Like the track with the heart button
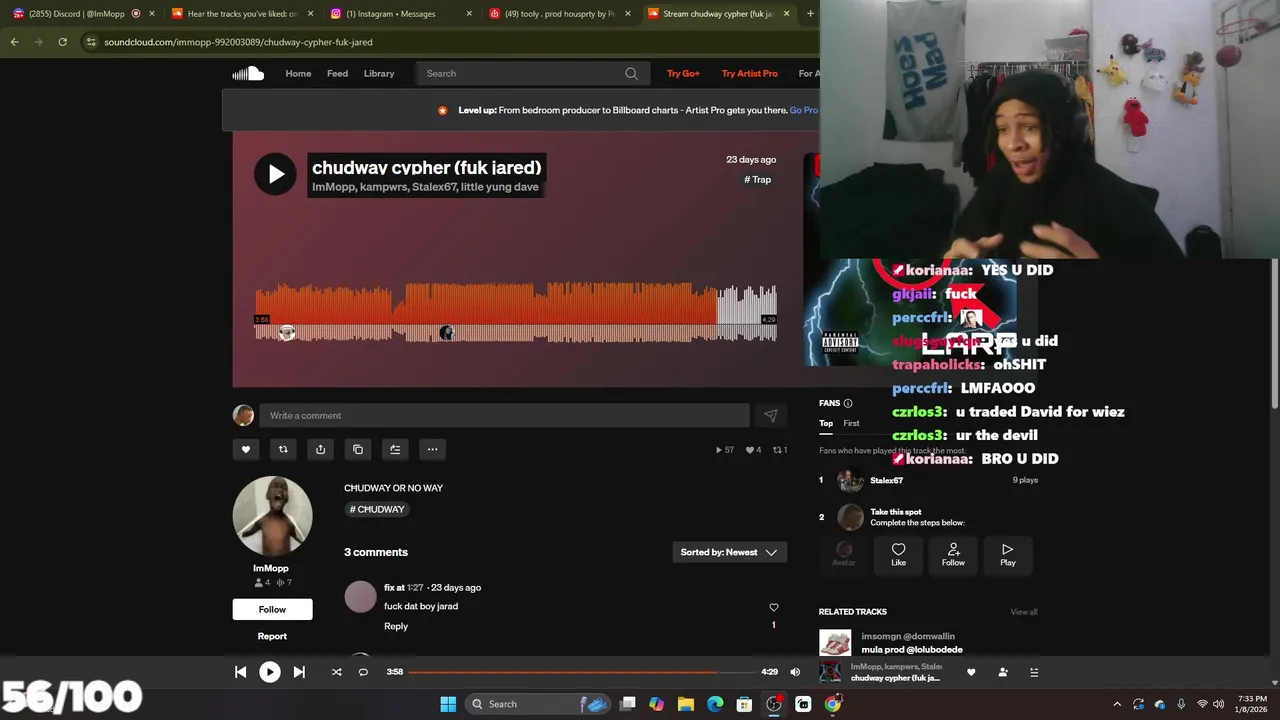 (x=246, y=449)
